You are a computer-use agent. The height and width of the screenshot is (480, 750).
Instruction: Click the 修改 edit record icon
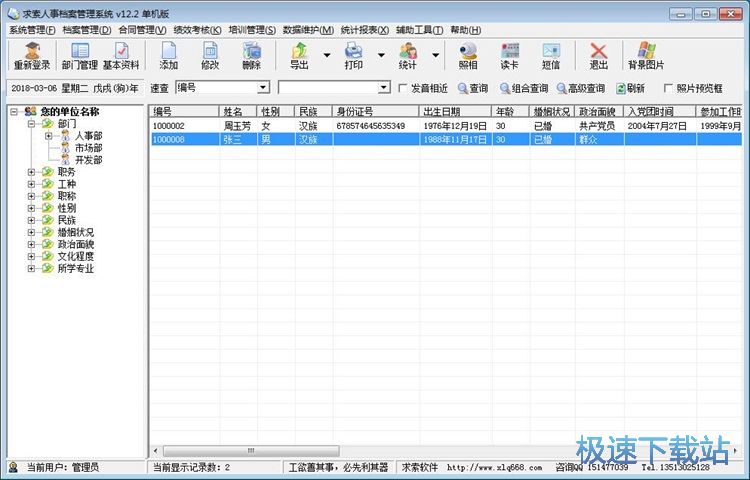coord(210,56)
